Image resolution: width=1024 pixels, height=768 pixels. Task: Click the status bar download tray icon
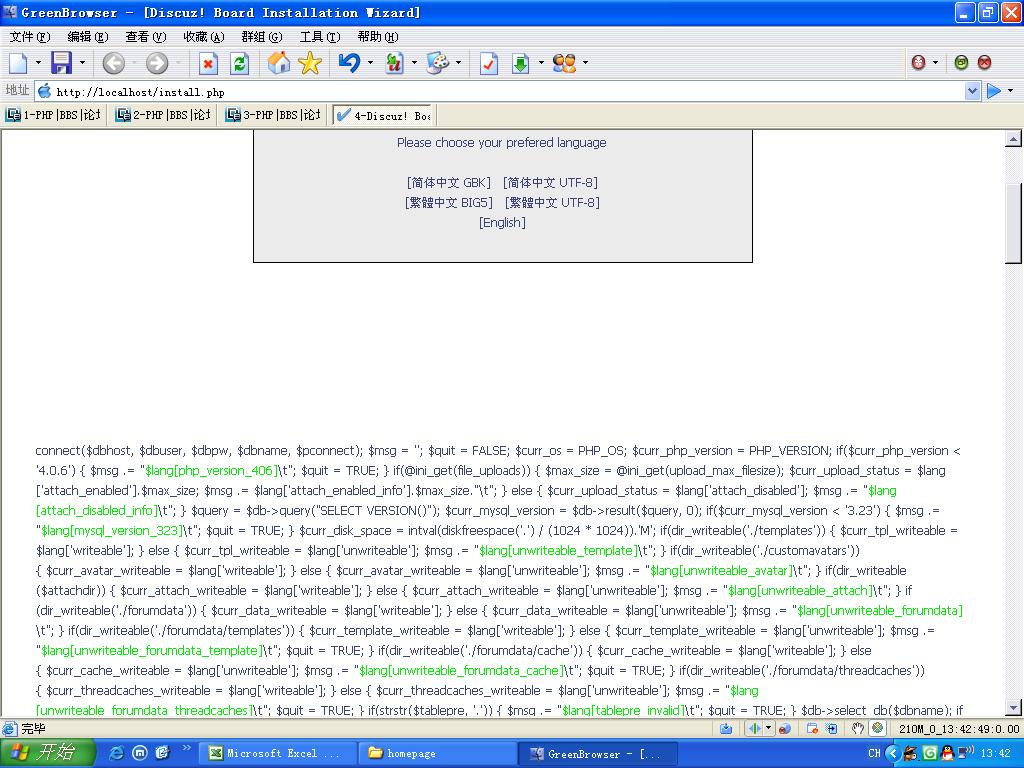726,728
